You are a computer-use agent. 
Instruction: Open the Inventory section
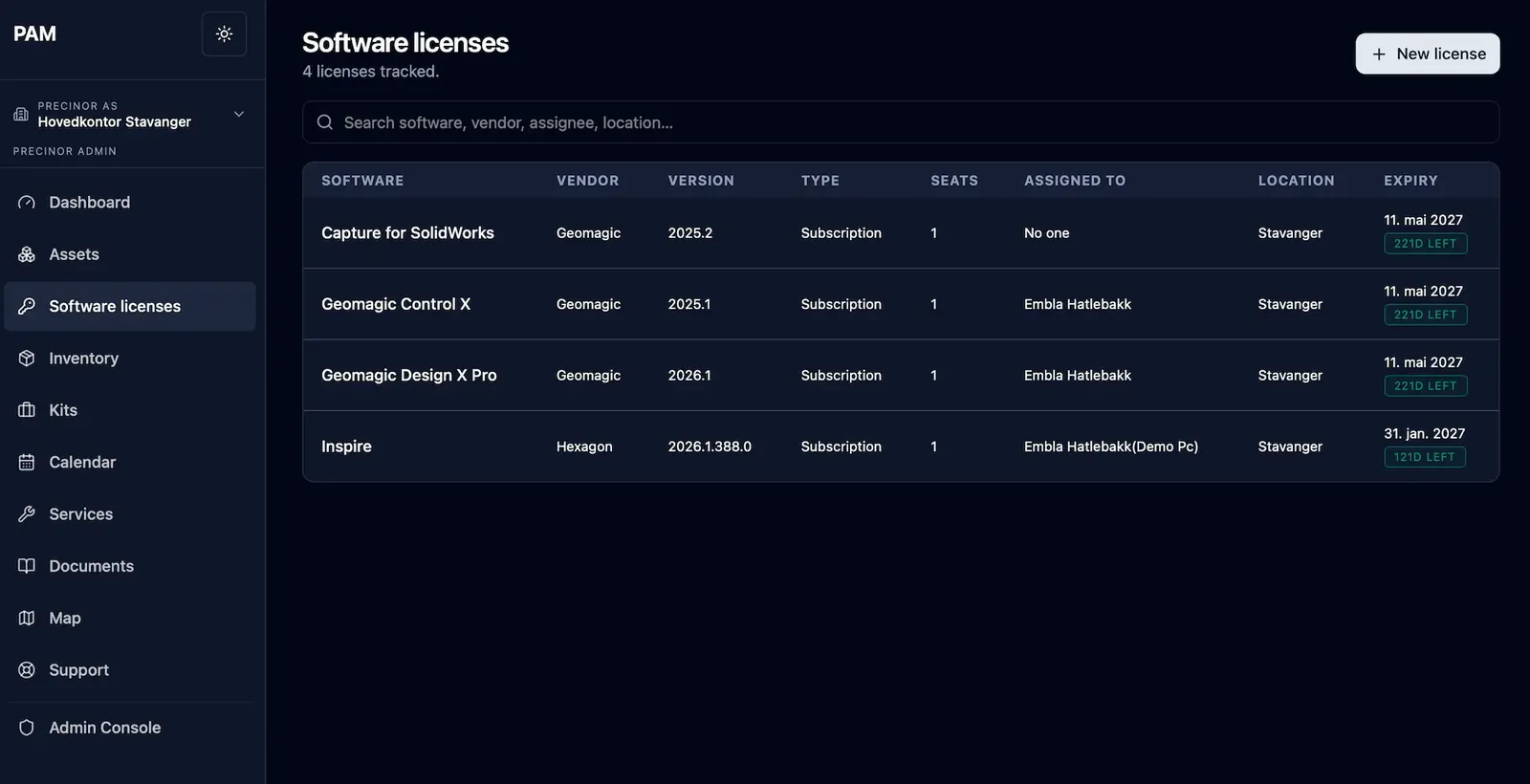point(130,359)
